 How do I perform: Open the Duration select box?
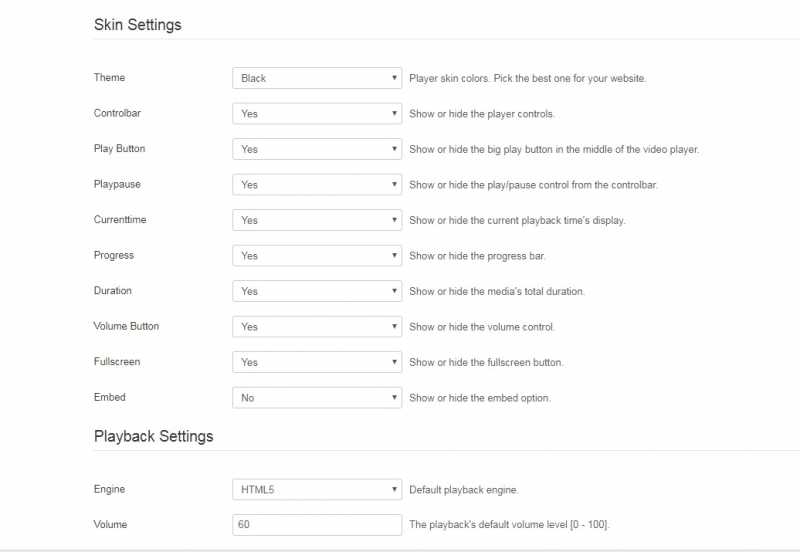(316, 291)
